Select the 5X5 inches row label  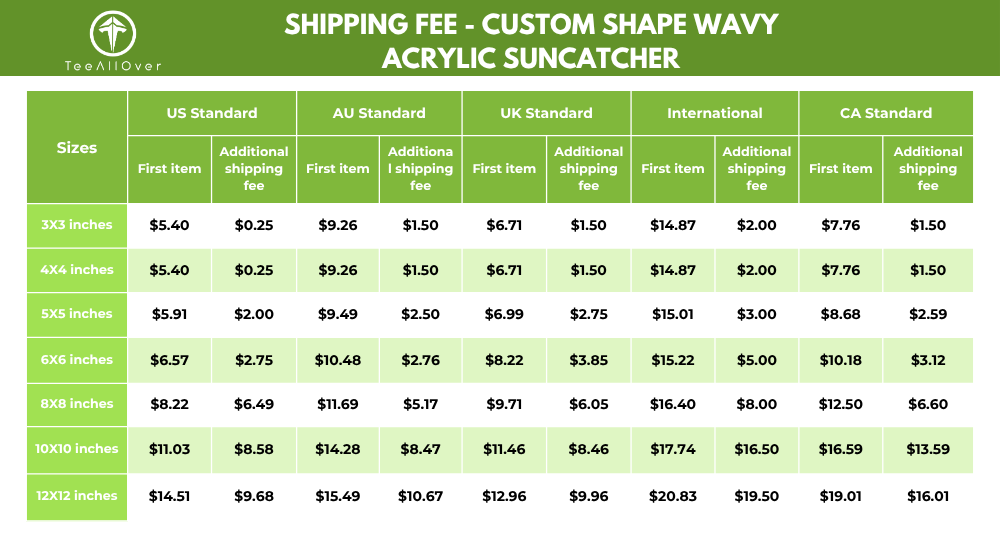pyautogui.click(x=77, y=314)
